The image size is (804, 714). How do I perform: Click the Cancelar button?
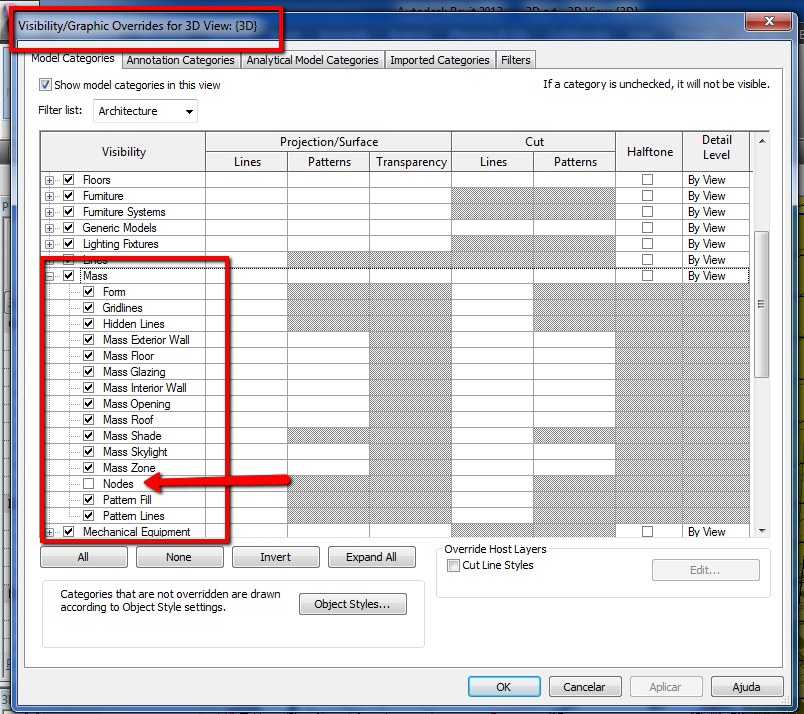[x=585, y=687]
